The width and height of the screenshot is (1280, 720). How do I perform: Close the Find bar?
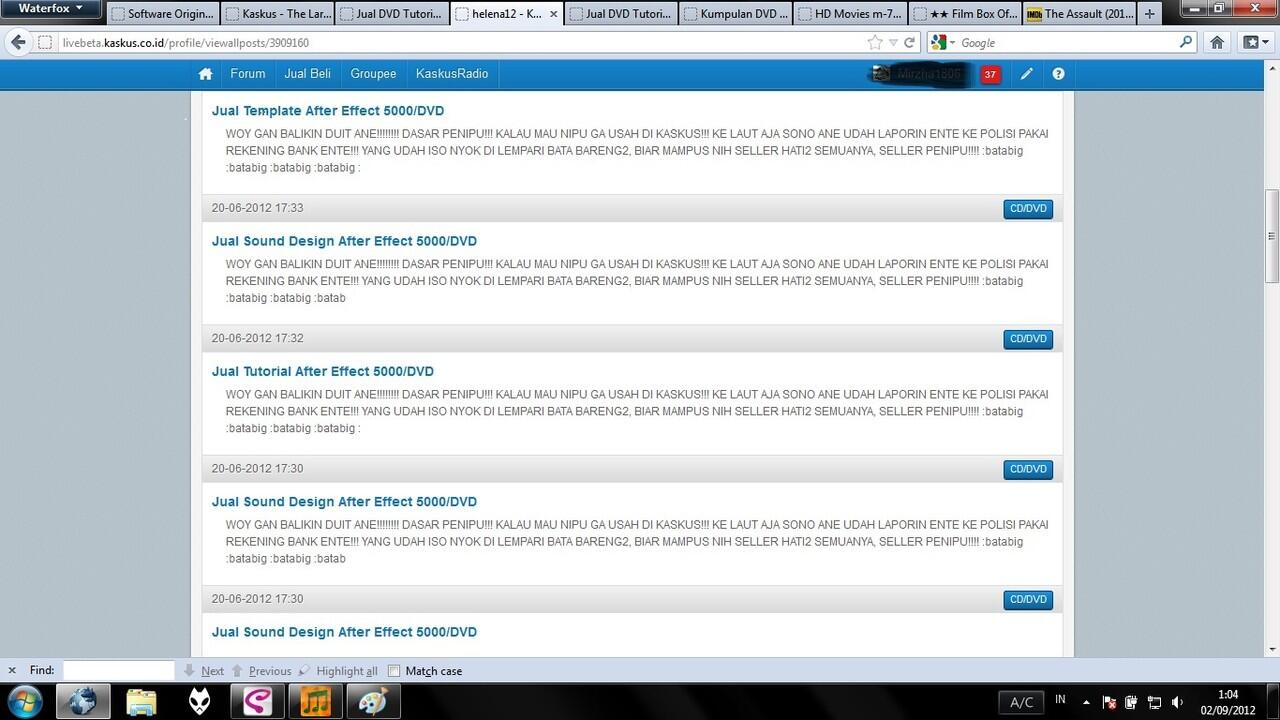(12, 671)
